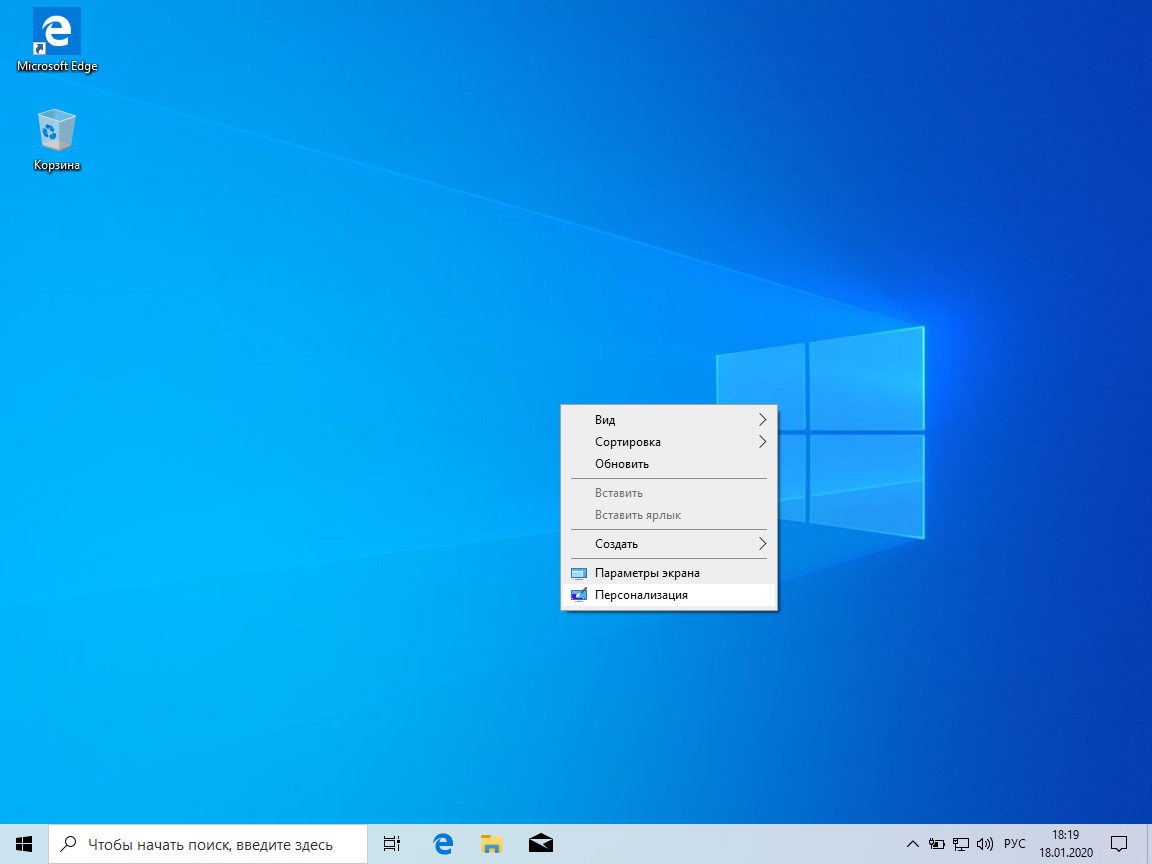The height and width of the screenshot is (864, 1152).
Task: Open the Windows Start menu
Action: click(24, 844)
